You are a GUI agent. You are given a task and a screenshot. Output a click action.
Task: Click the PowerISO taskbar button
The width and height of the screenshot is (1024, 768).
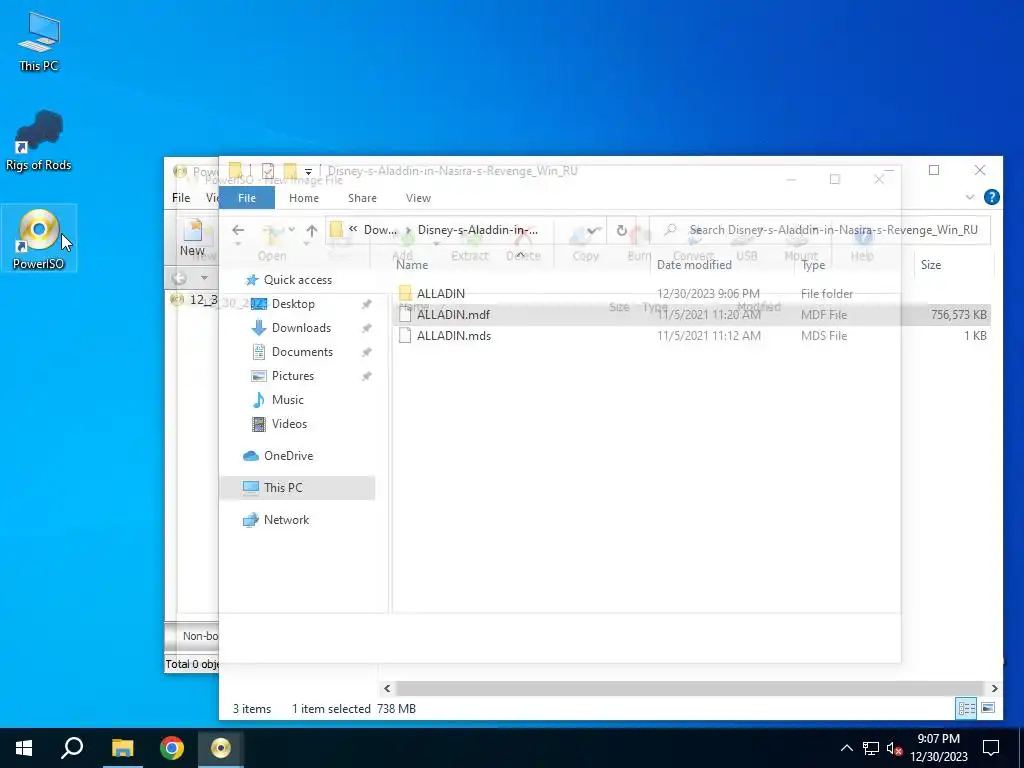tap(221, 748)
